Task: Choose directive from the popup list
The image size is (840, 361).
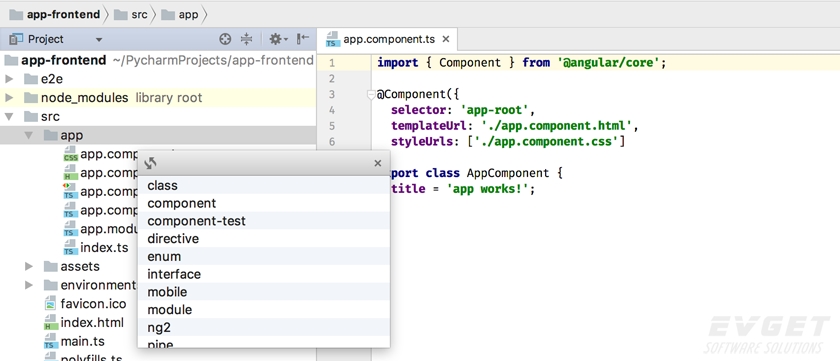Action: point(264,238)
